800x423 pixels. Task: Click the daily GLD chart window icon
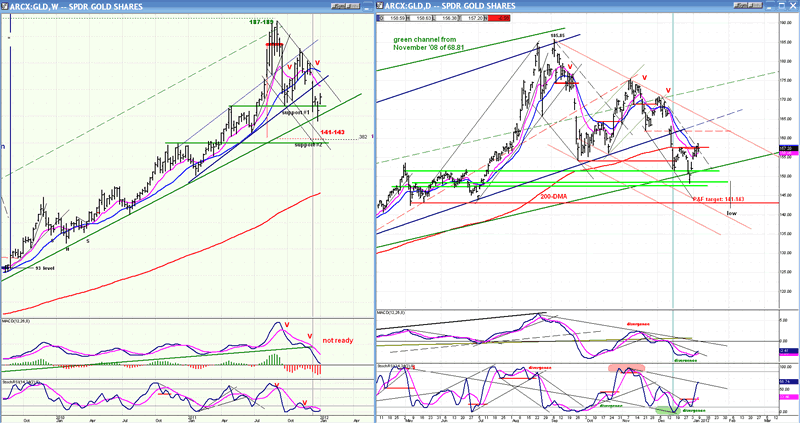point(380,6)
